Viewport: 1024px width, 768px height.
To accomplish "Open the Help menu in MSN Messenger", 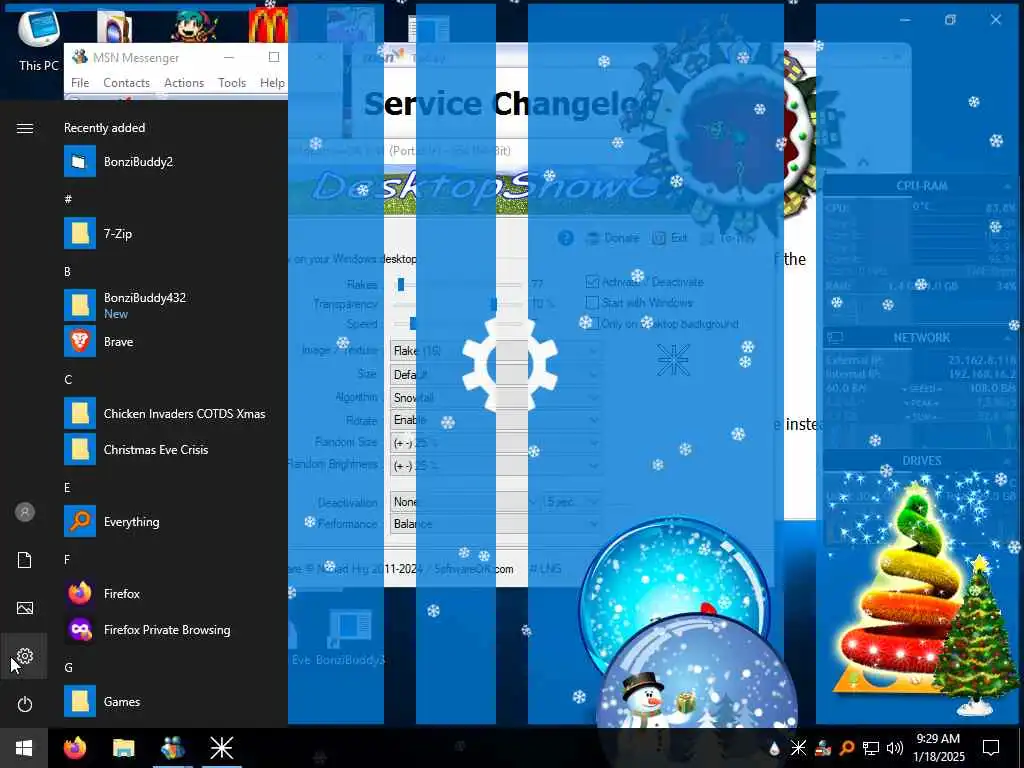I will pyautogui.click(x=272, y=82).
